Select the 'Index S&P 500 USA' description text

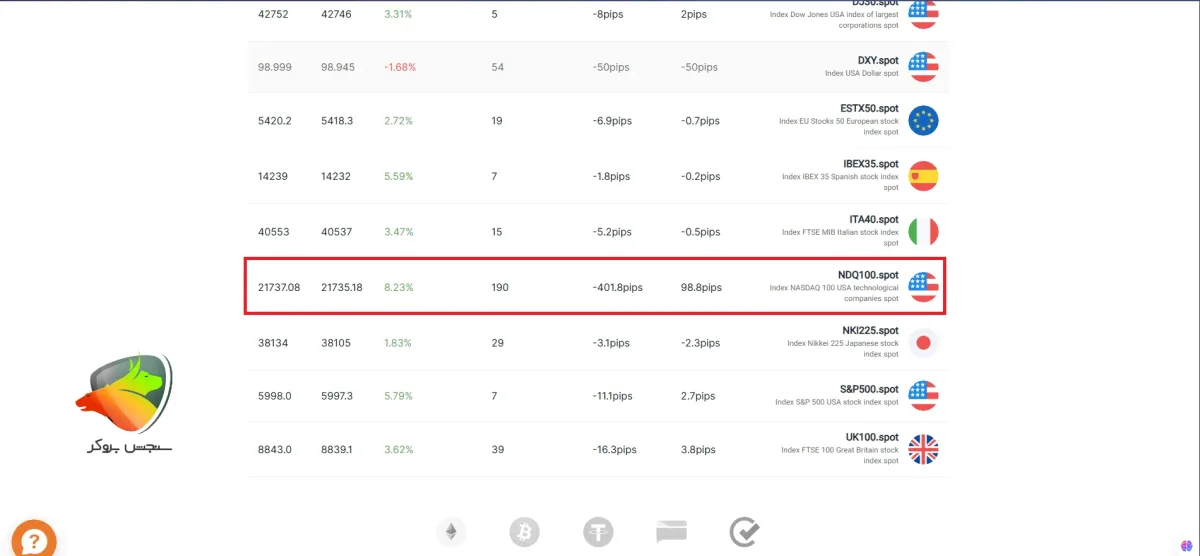(x=837, y=402)
